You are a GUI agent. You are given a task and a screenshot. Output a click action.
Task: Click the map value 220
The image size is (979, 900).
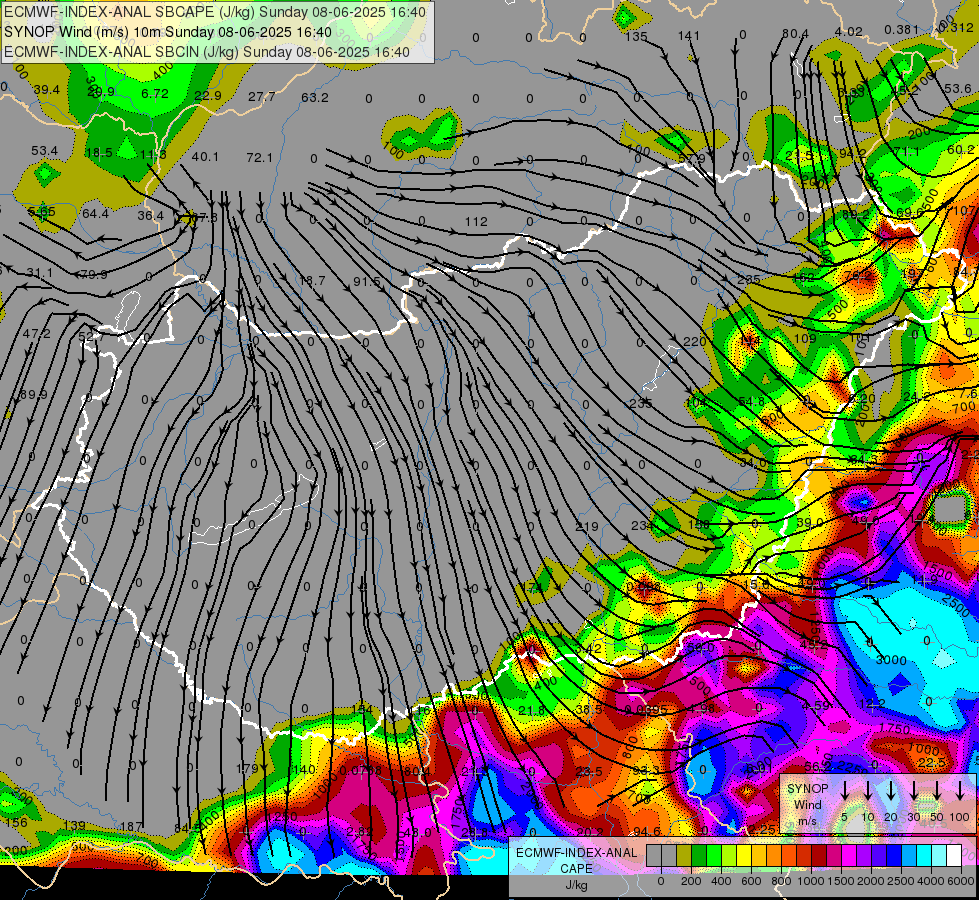[x=694, y=342]
